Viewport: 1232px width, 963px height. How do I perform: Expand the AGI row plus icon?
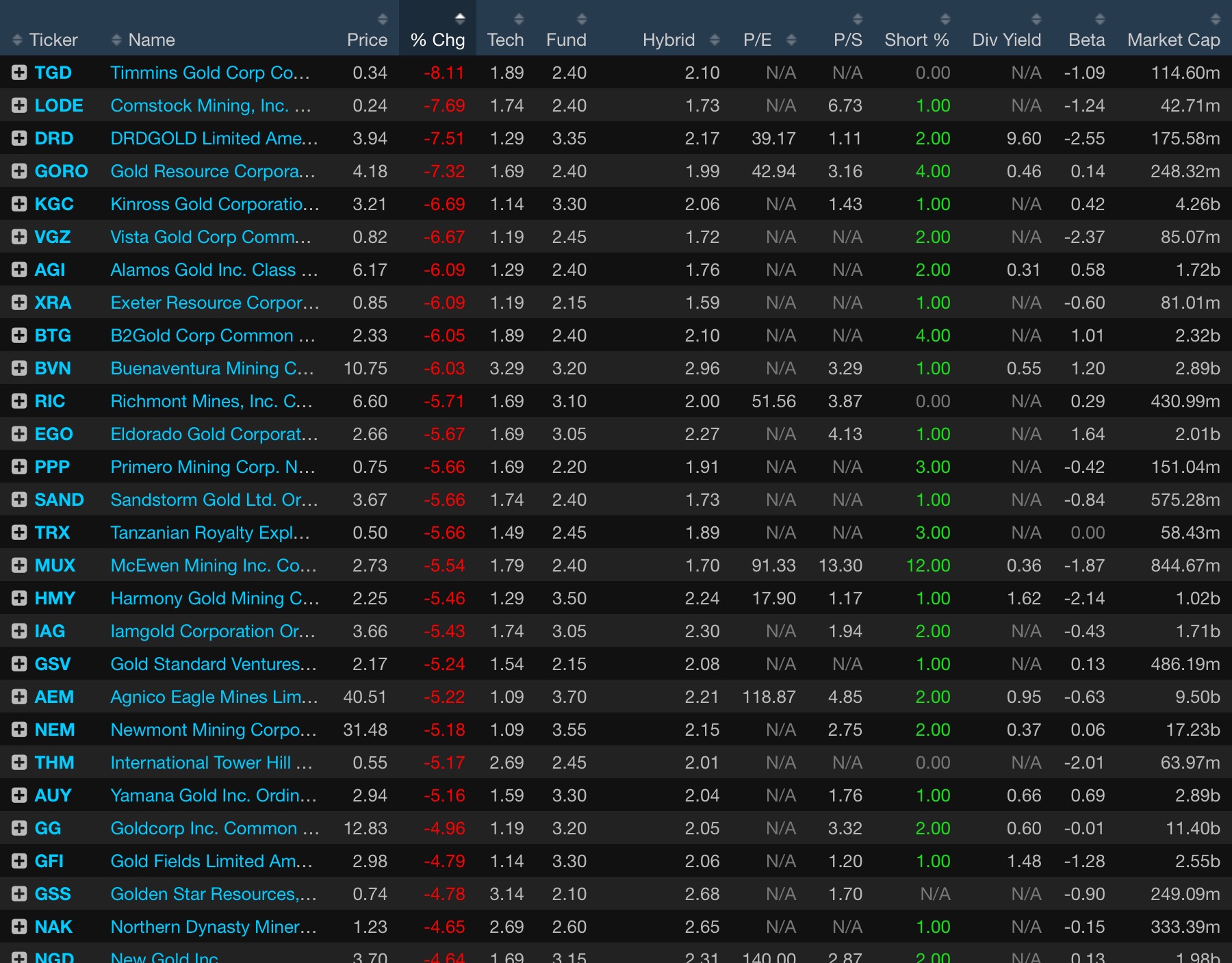[19, 270]
